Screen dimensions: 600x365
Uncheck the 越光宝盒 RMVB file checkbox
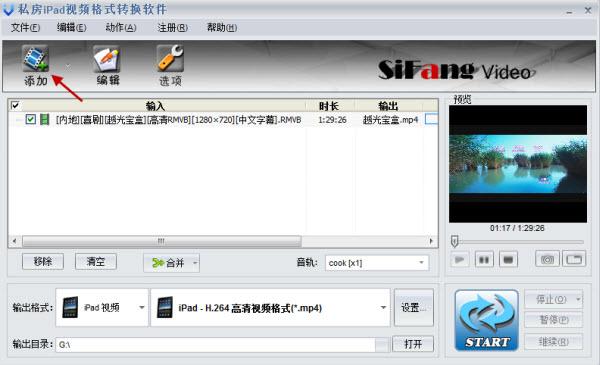[x=31, y=119]
